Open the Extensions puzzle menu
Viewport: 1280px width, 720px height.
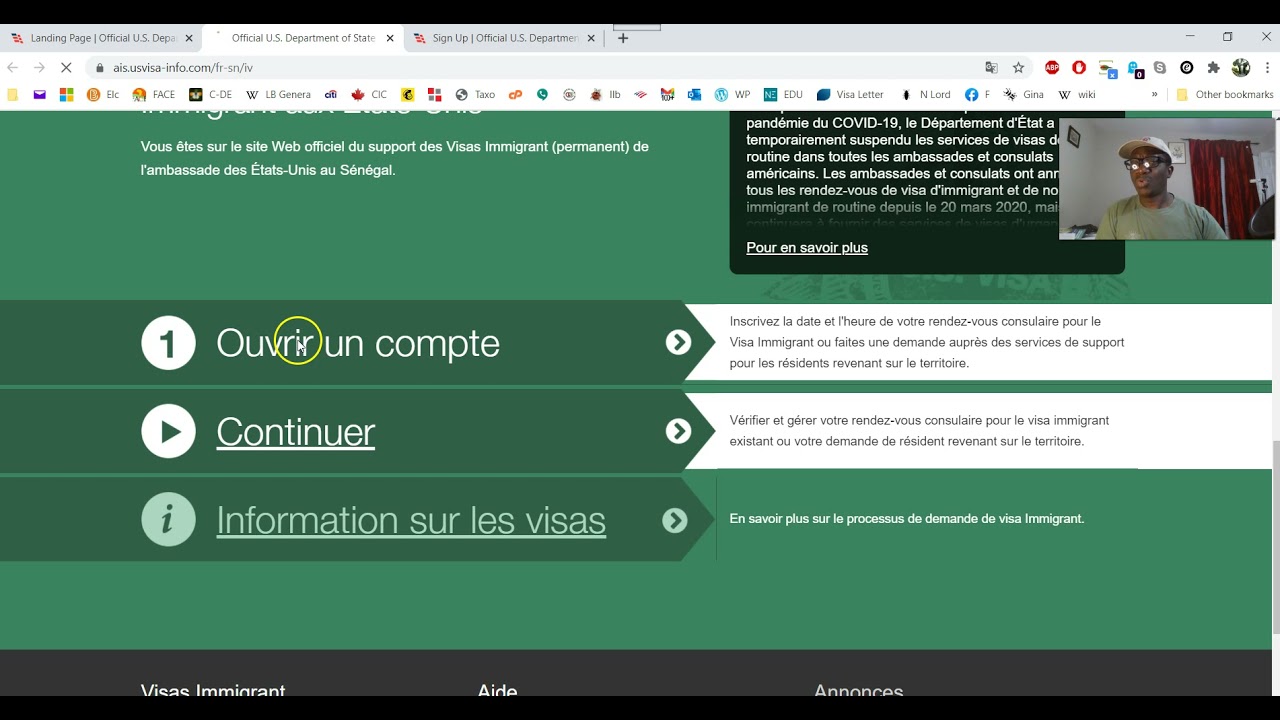[x=1213, y=68]
